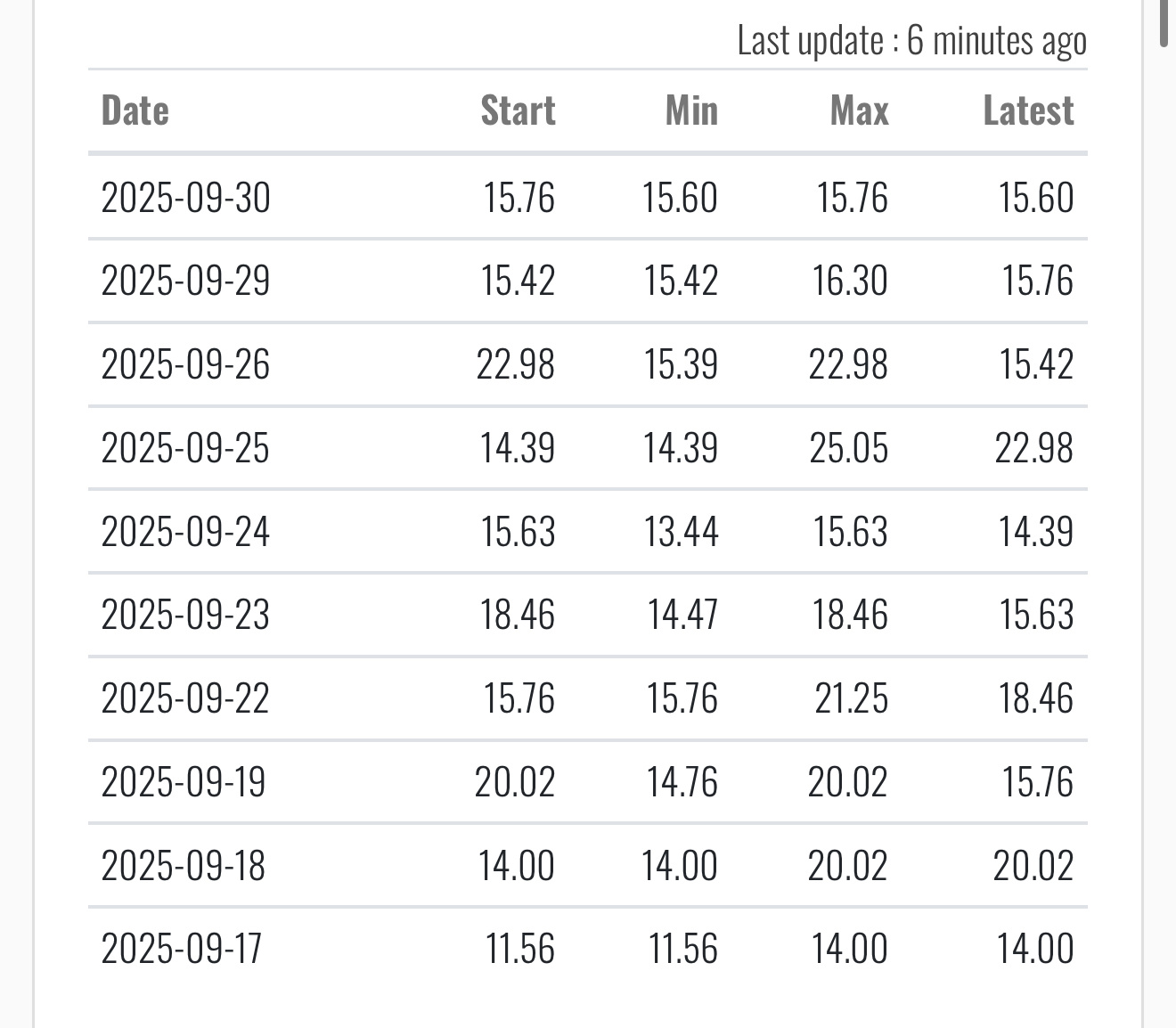Viewport: 1176px width, 1028px height.
Task: Click Latest value 15.60 for 2025-09-30
Action: [1035, 198]
